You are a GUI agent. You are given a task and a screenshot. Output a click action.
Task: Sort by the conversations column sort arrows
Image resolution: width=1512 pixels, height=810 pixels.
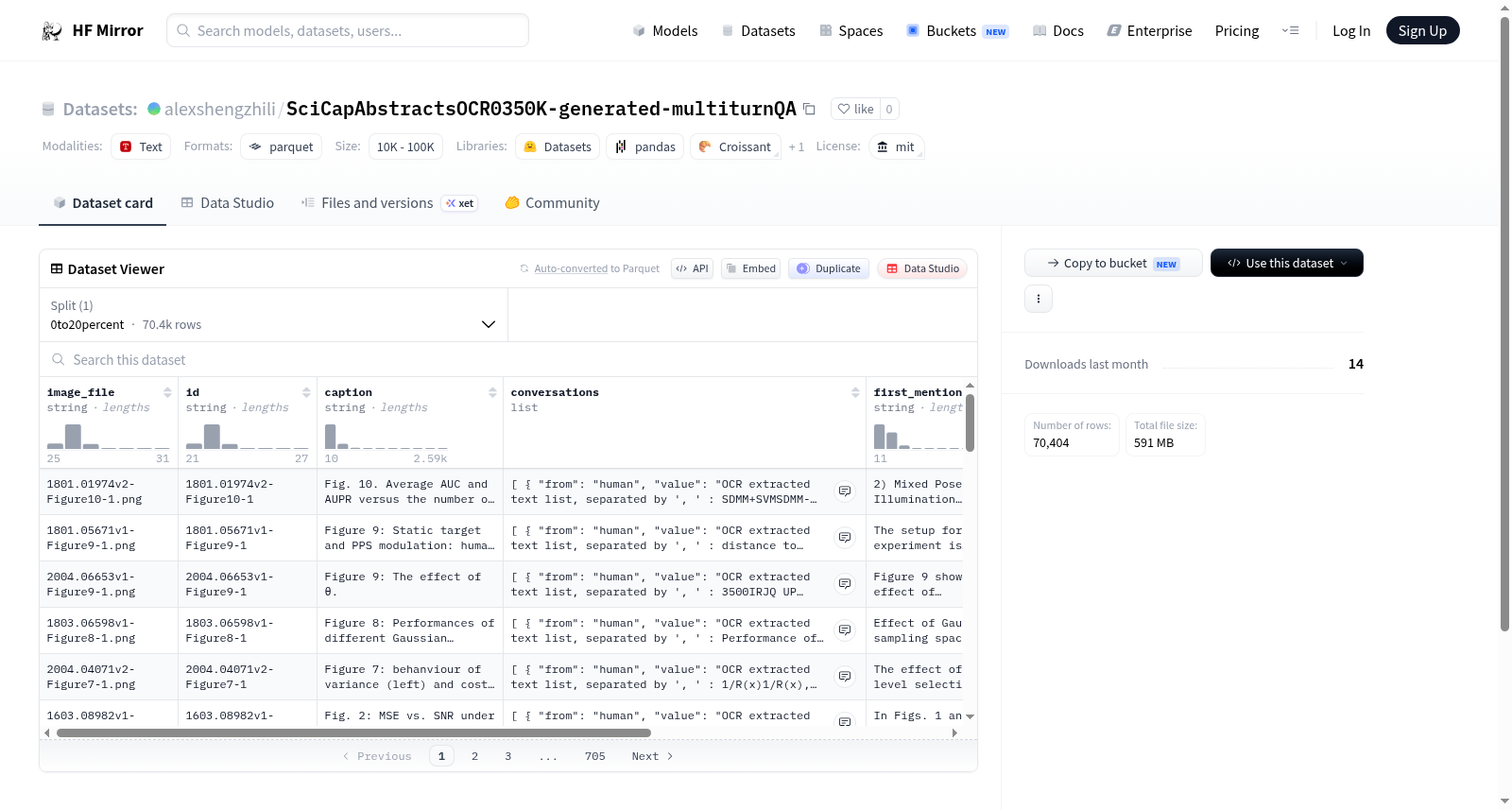point(855,392)
